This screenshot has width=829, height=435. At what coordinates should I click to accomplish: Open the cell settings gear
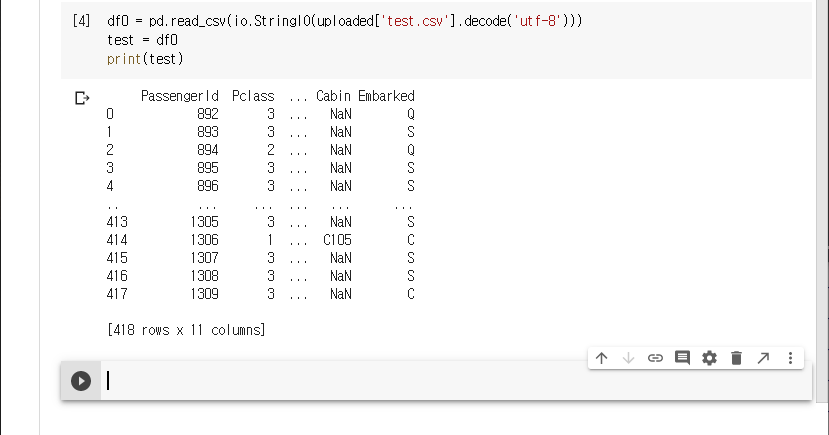click(709, 358)
